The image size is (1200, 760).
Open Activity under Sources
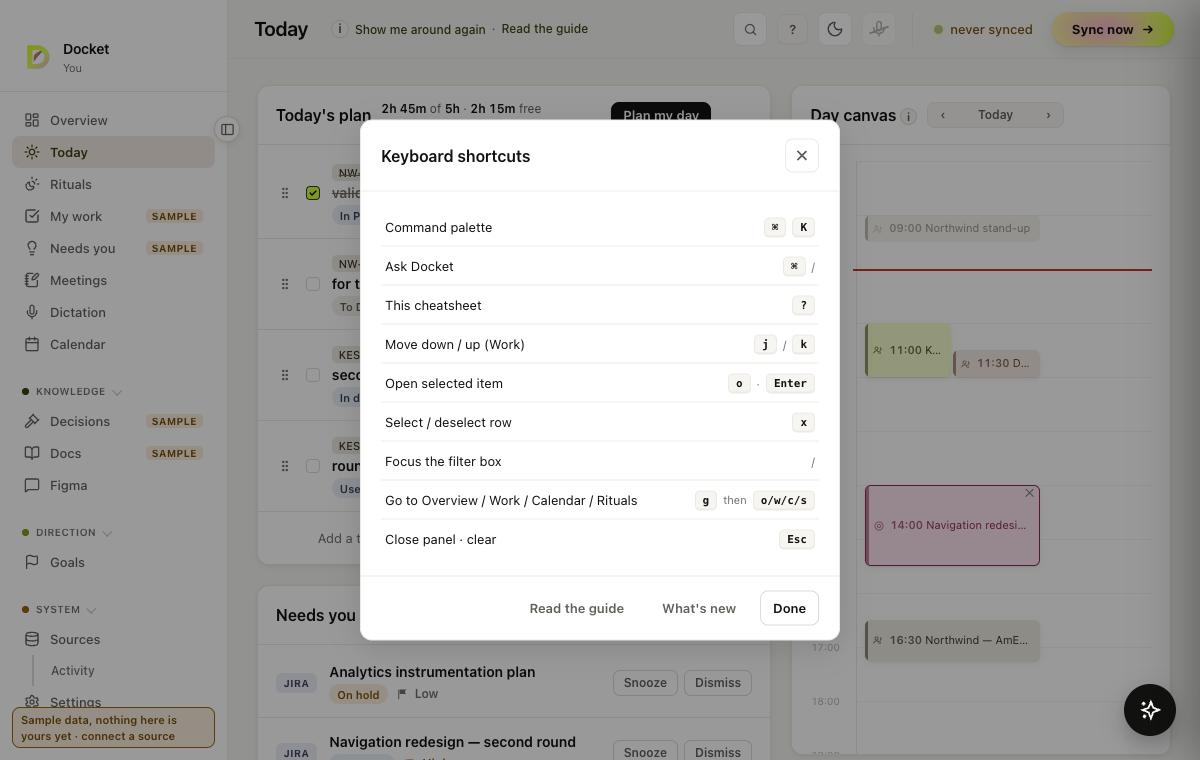73,671
